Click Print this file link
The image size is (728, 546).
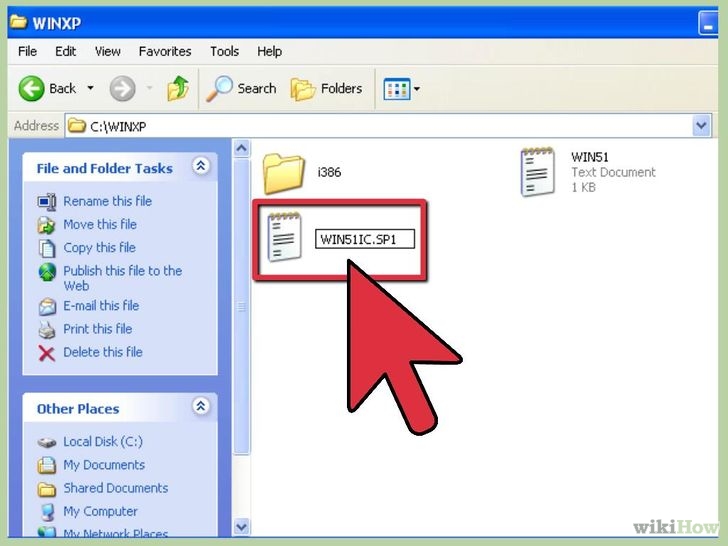click(x=98, y=329)
